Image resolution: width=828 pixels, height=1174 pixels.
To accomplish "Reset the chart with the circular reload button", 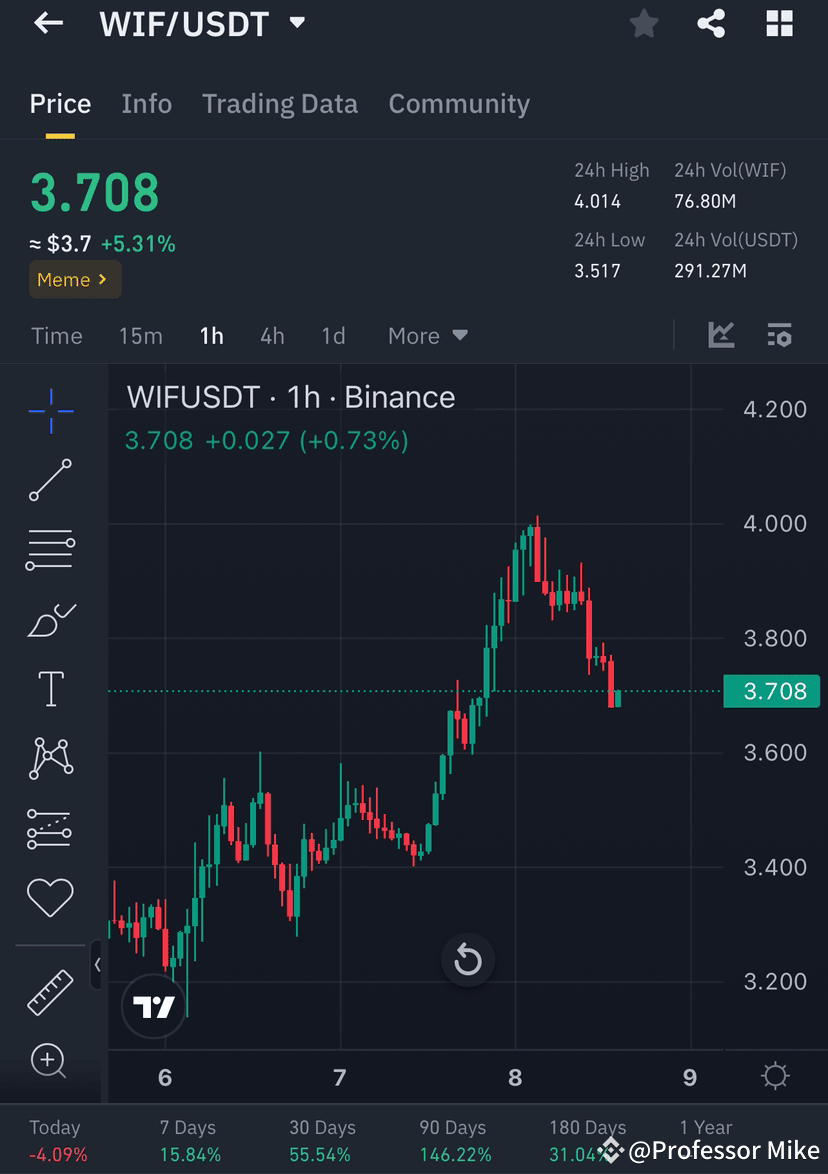I will pyautogui.click(x=468, y=960).
